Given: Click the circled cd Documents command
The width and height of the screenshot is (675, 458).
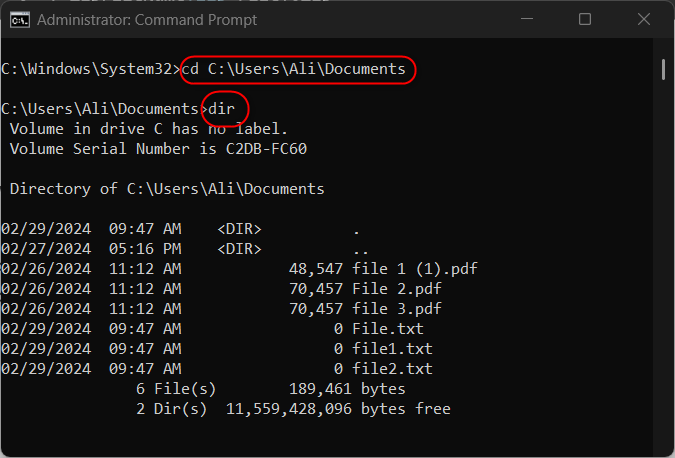Looking at the screenshot, I should (x=294, y=69).
